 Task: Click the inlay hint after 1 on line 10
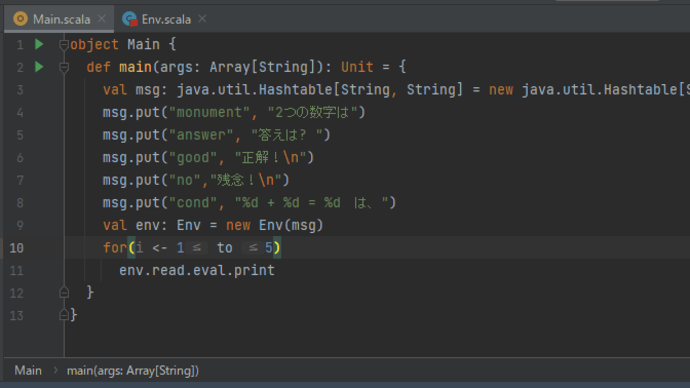click(x=197, y=248)
